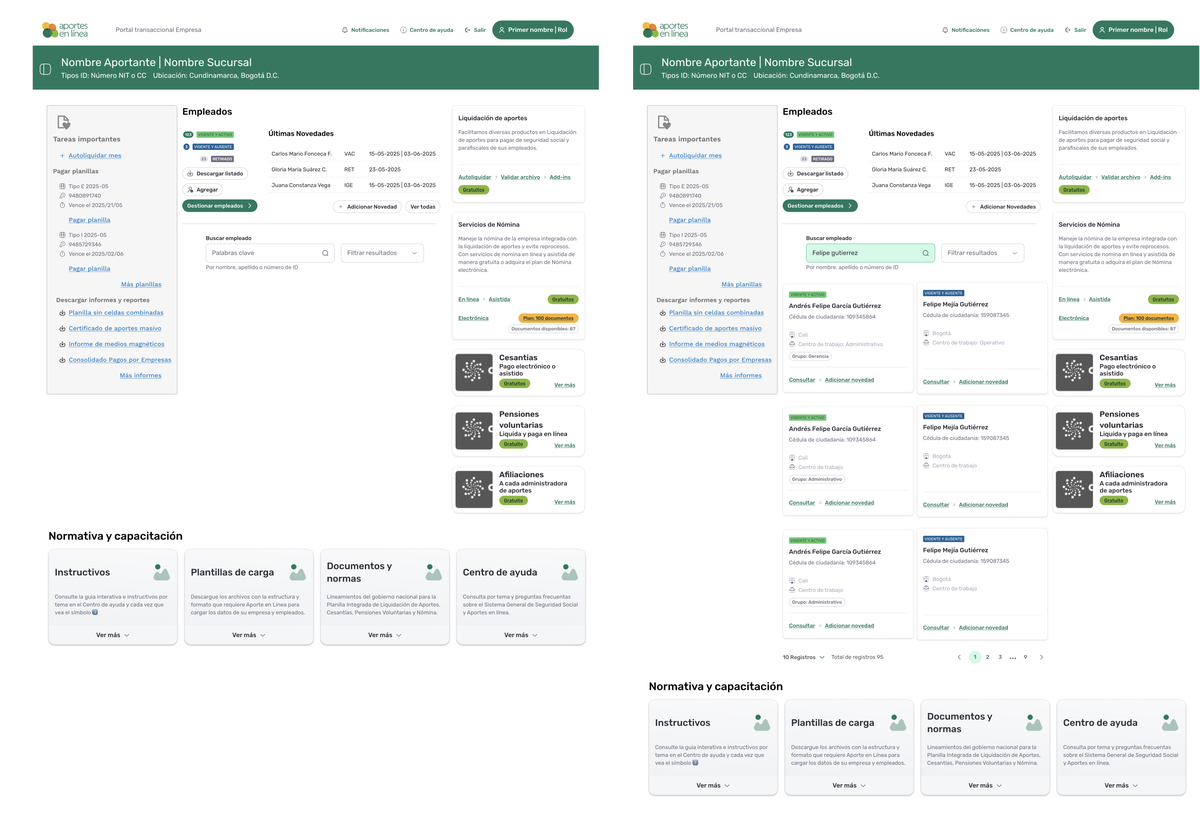The height and width of the screenshot is (813, 1200).
Task: Expand Ver más under Instructivos, right frame
Action: pos(713,785)
